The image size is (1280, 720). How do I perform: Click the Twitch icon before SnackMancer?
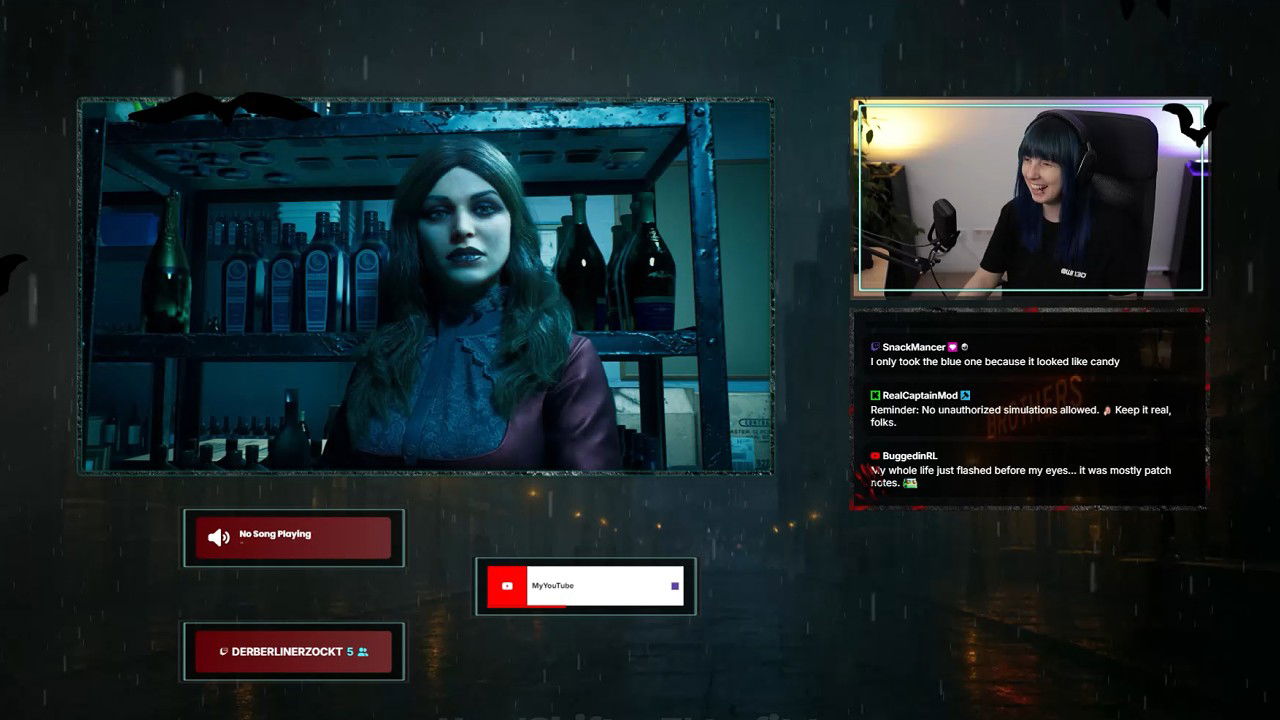tap(876, 347)
